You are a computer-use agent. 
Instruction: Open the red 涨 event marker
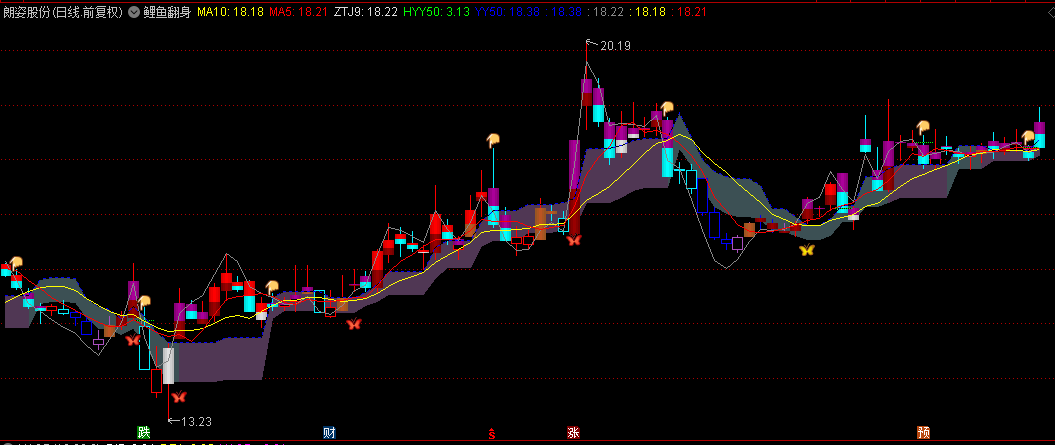(573, 432)
